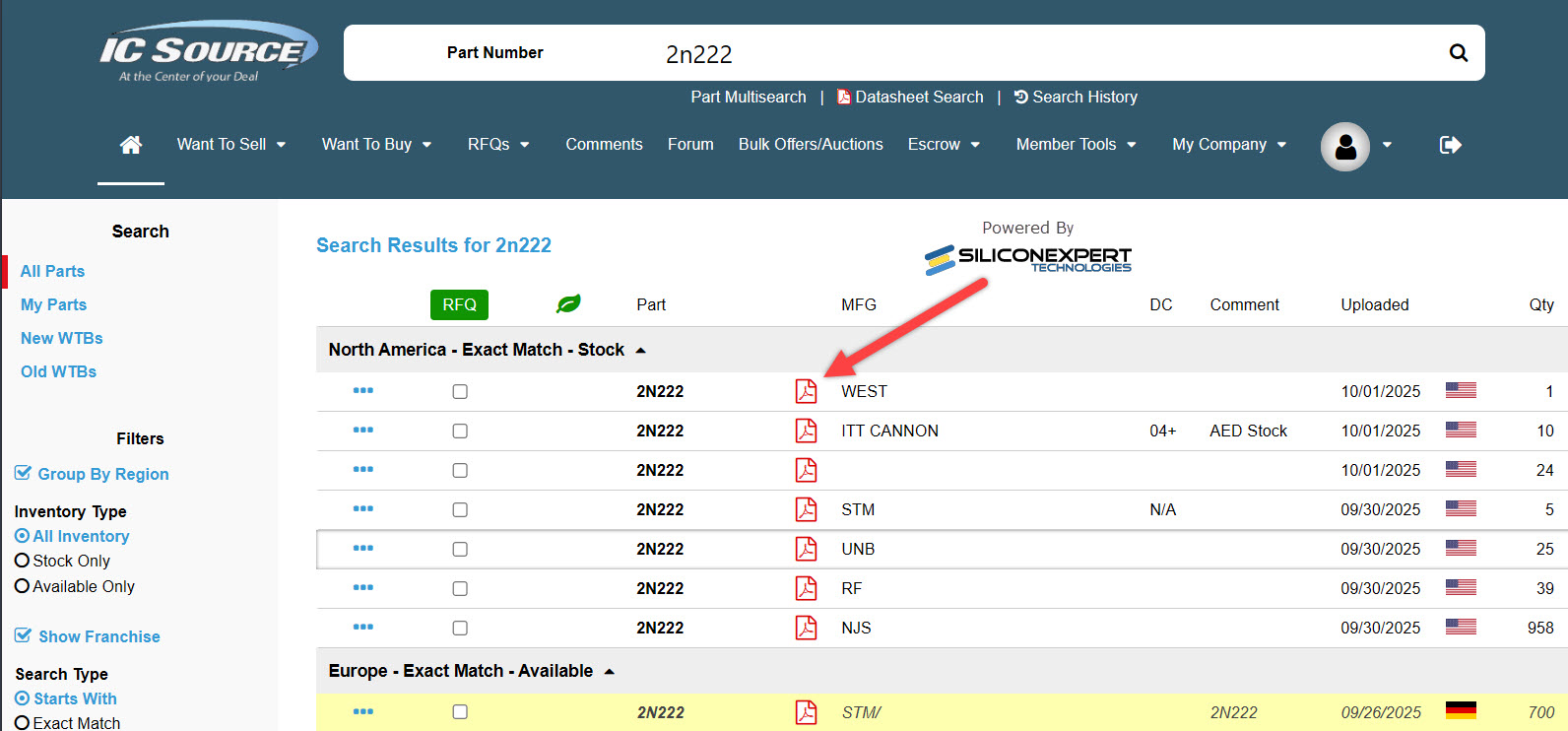
Task: Open the Forum menu item
Action: [690, 145]
